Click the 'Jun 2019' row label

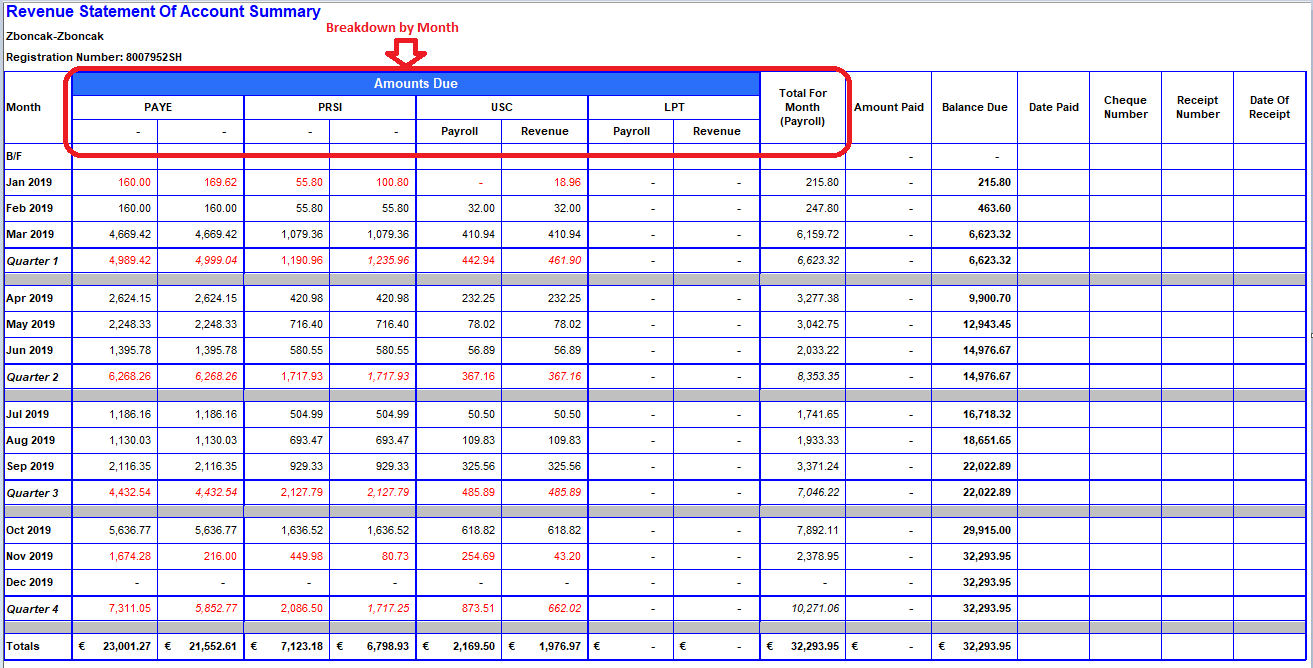coord(29,350)
